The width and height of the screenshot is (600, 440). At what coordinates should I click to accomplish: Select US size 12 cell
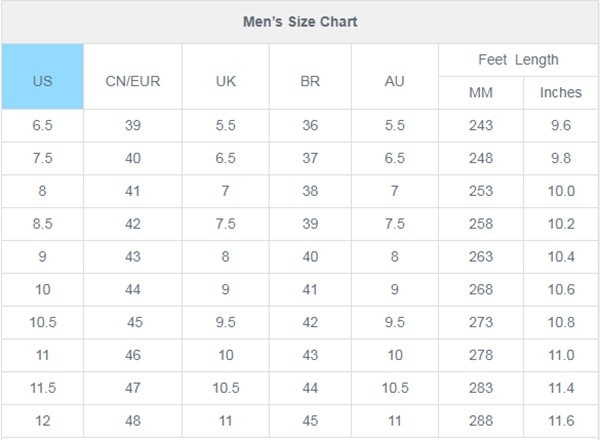tap(42, 421)
